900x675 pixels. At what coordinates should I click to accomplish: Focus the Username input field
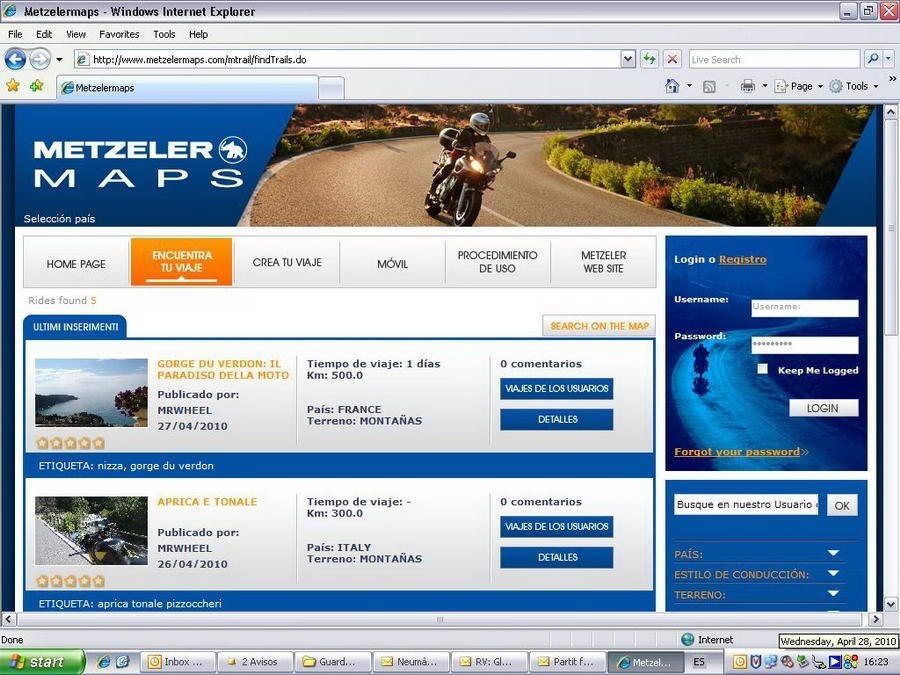tap(805, 308)
